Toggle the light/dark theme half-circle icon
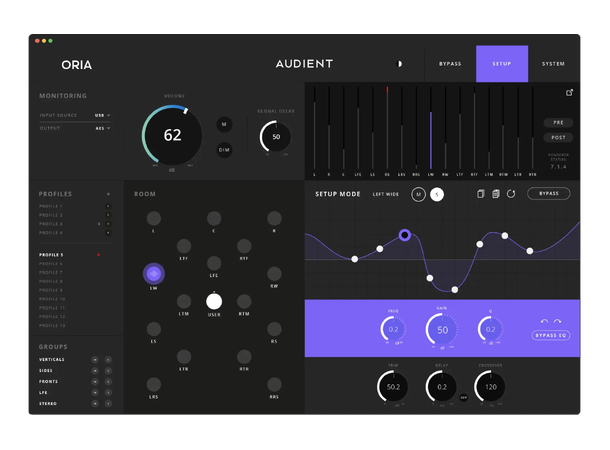 [399, 64]
